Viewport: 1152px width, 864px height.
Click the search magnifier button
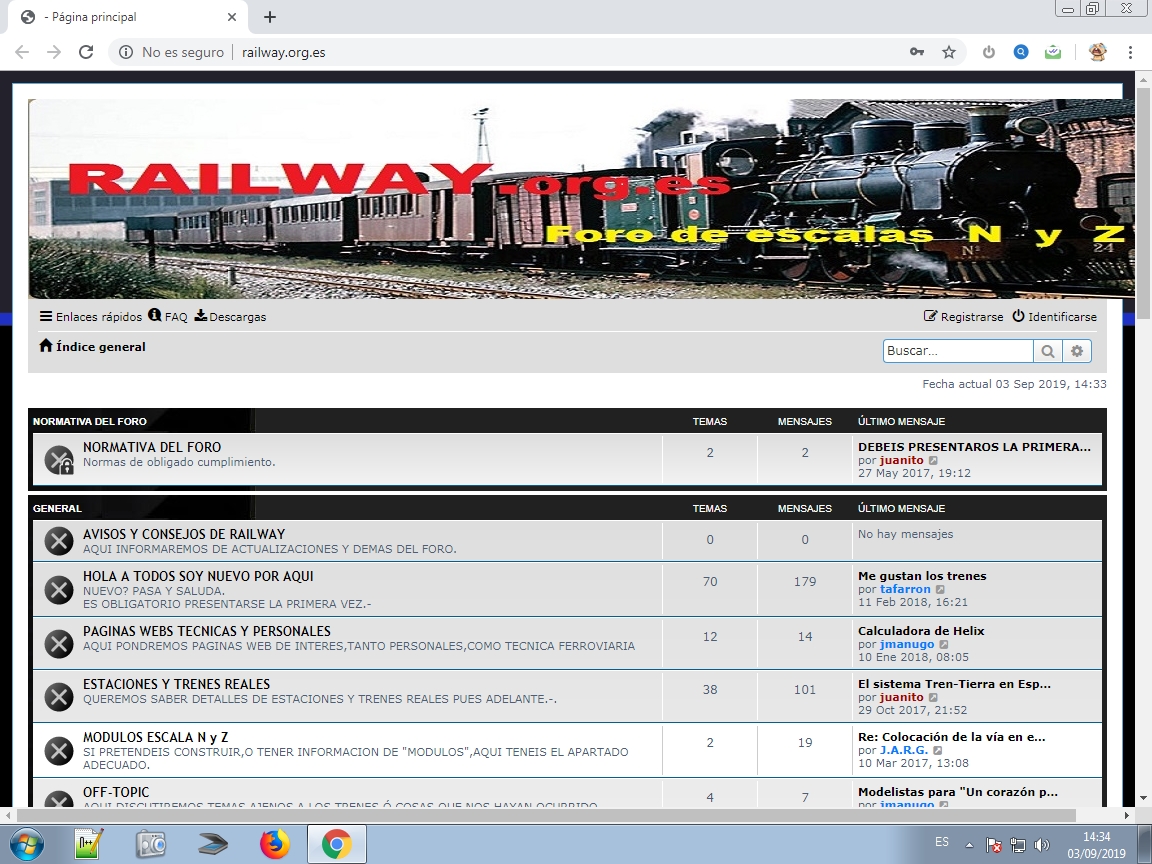(1047, 351)
